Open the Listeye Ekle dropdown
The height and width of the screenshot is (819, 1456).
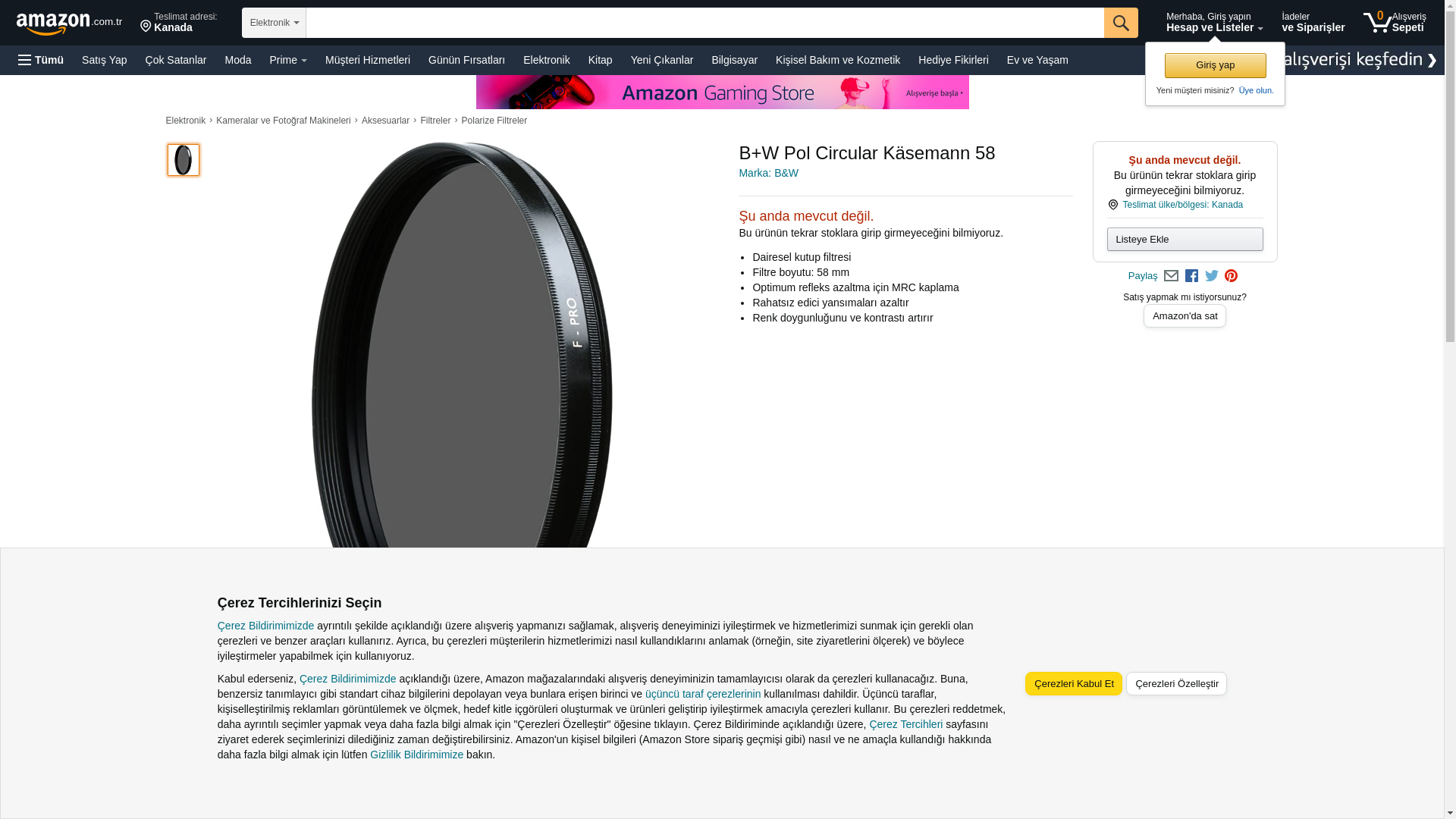point(1185,240)
